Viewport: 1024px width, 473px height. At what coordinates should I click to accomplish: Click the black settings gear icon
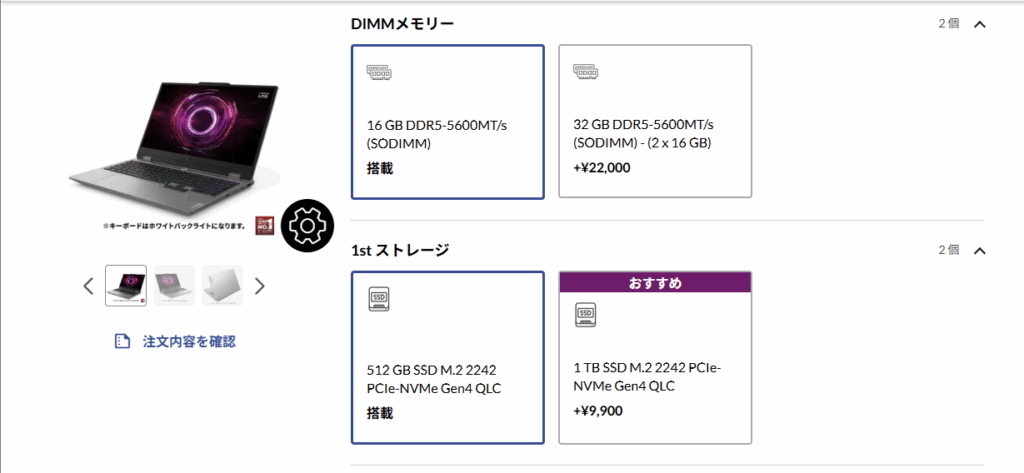(307, 226)
